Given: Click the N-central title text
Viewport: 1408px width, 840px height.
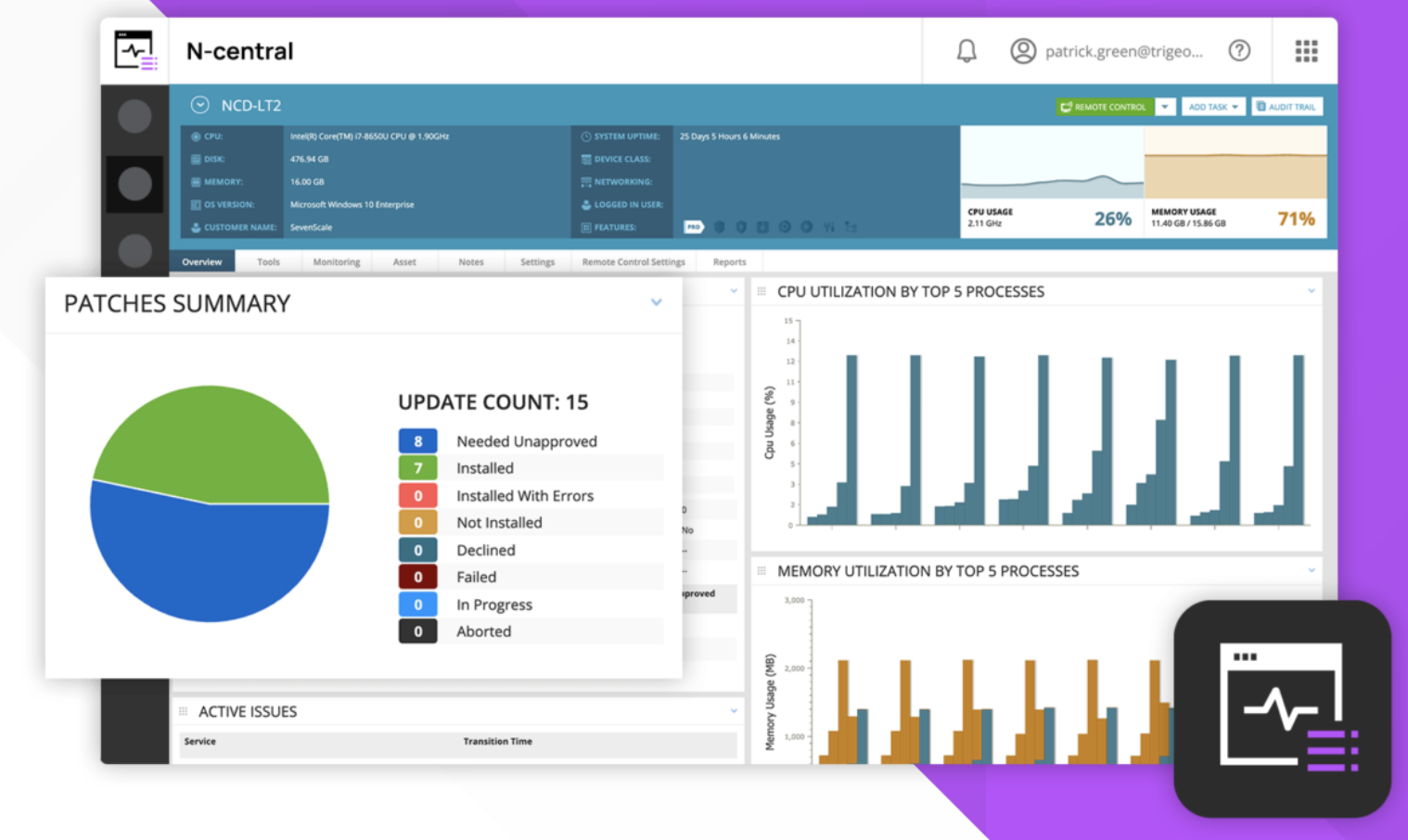Looking at the screenshot, I should (x=239, y=51).
